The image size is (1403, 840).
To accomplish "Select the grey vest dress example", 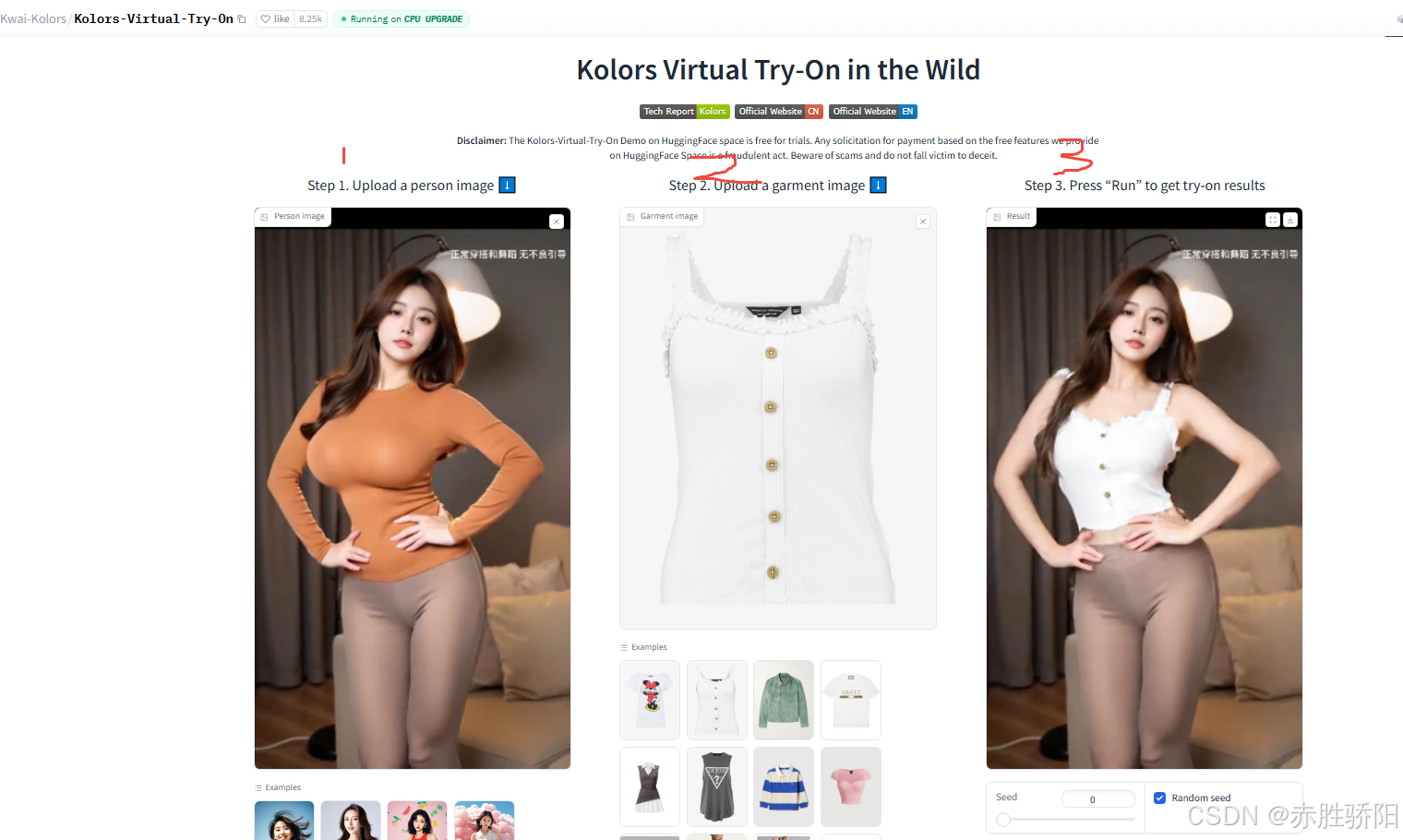I will click(x=650, y=786).
